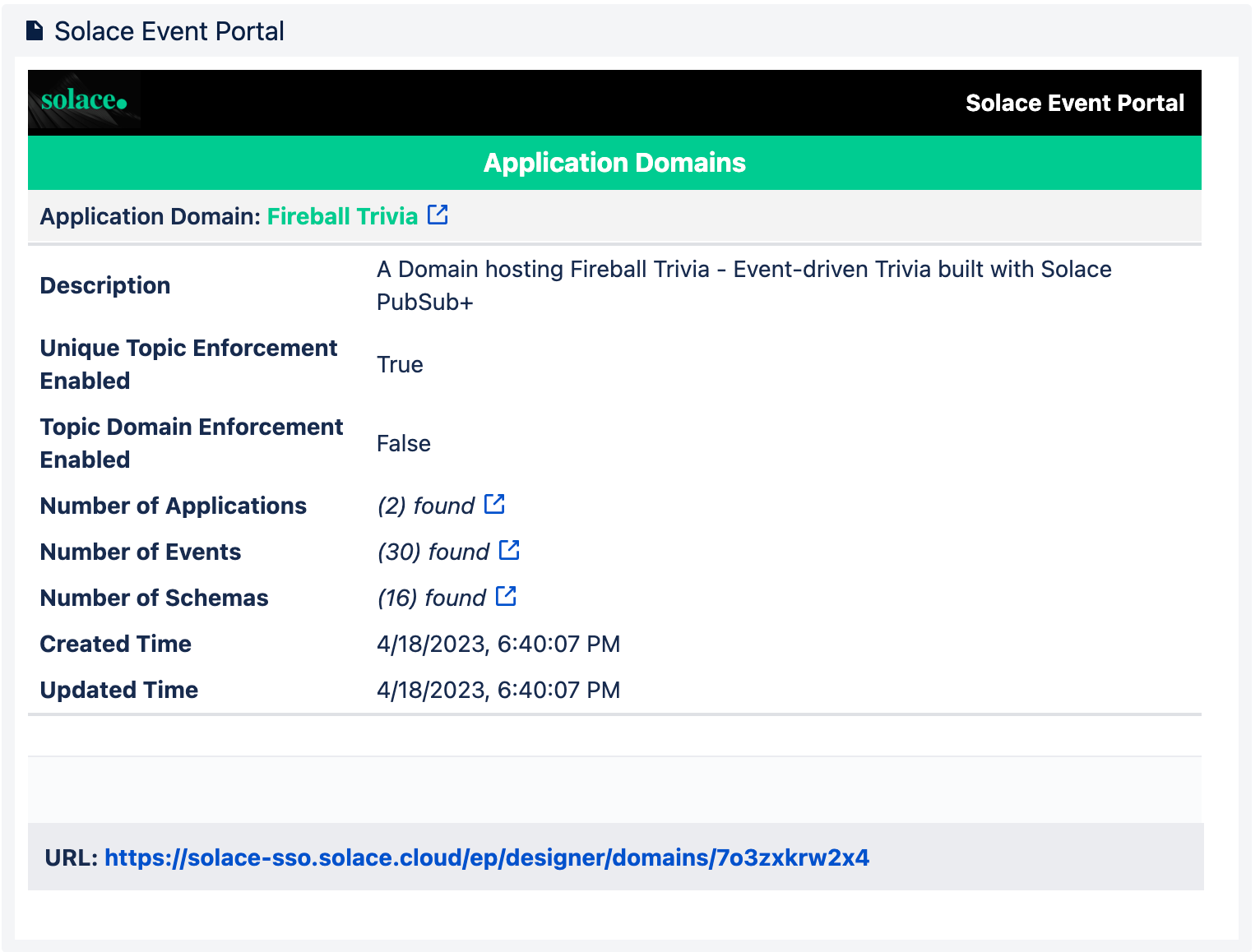Open the external link icon next to (30) found

pos(509,550)
